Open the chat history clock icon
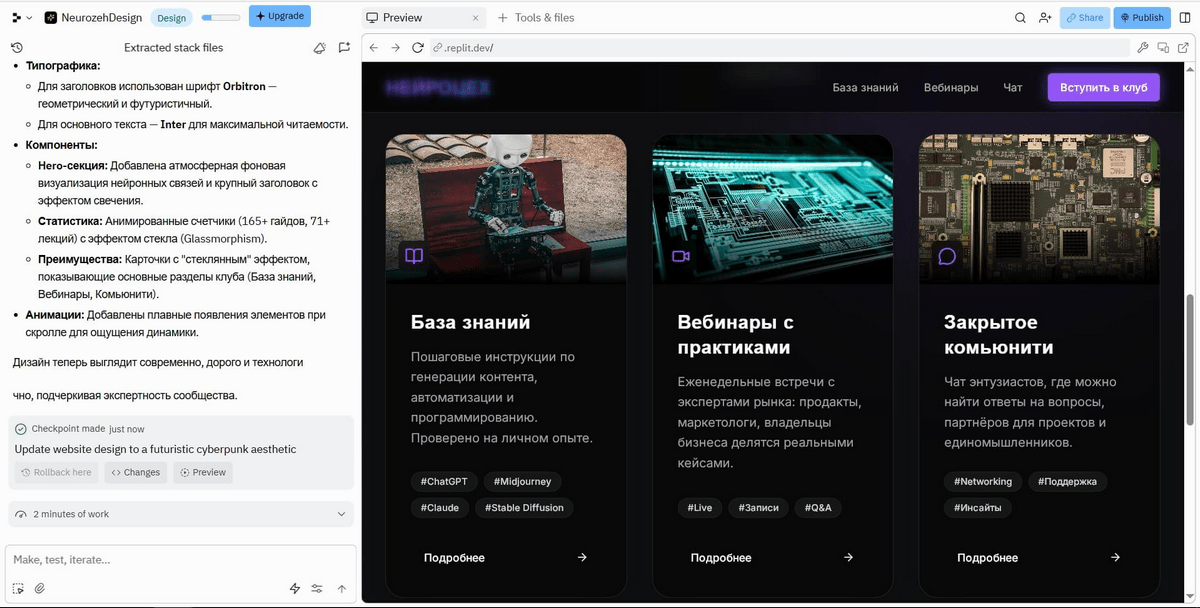The image size is (1200, 608). click(16, 48)
